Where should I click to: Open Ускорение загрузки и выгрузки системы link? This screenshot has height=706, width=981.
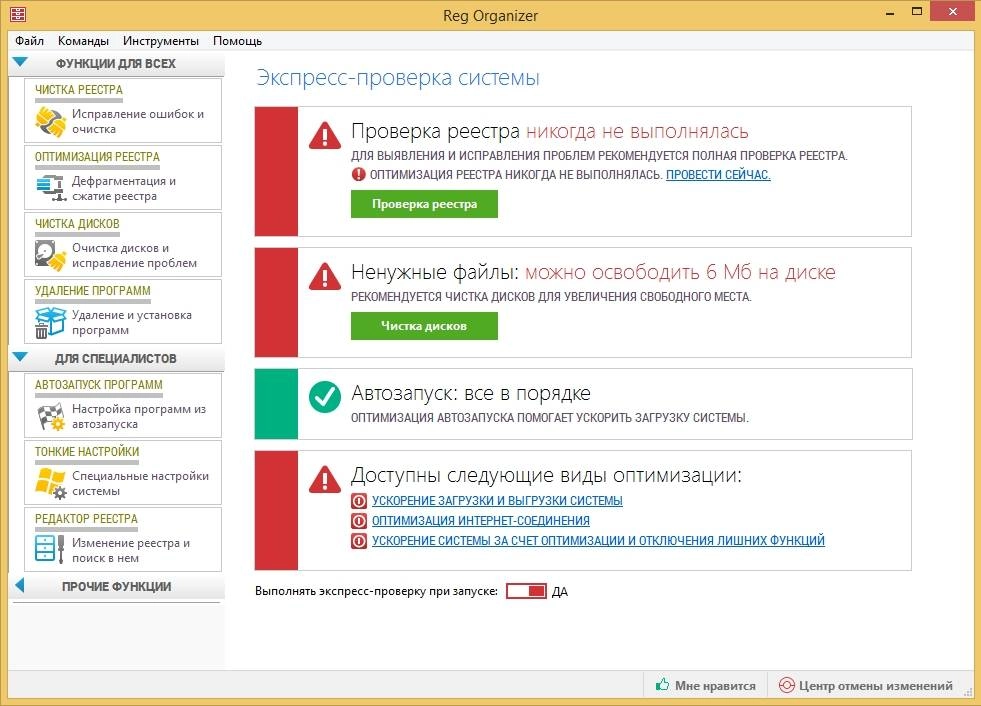tap(497, 501)
